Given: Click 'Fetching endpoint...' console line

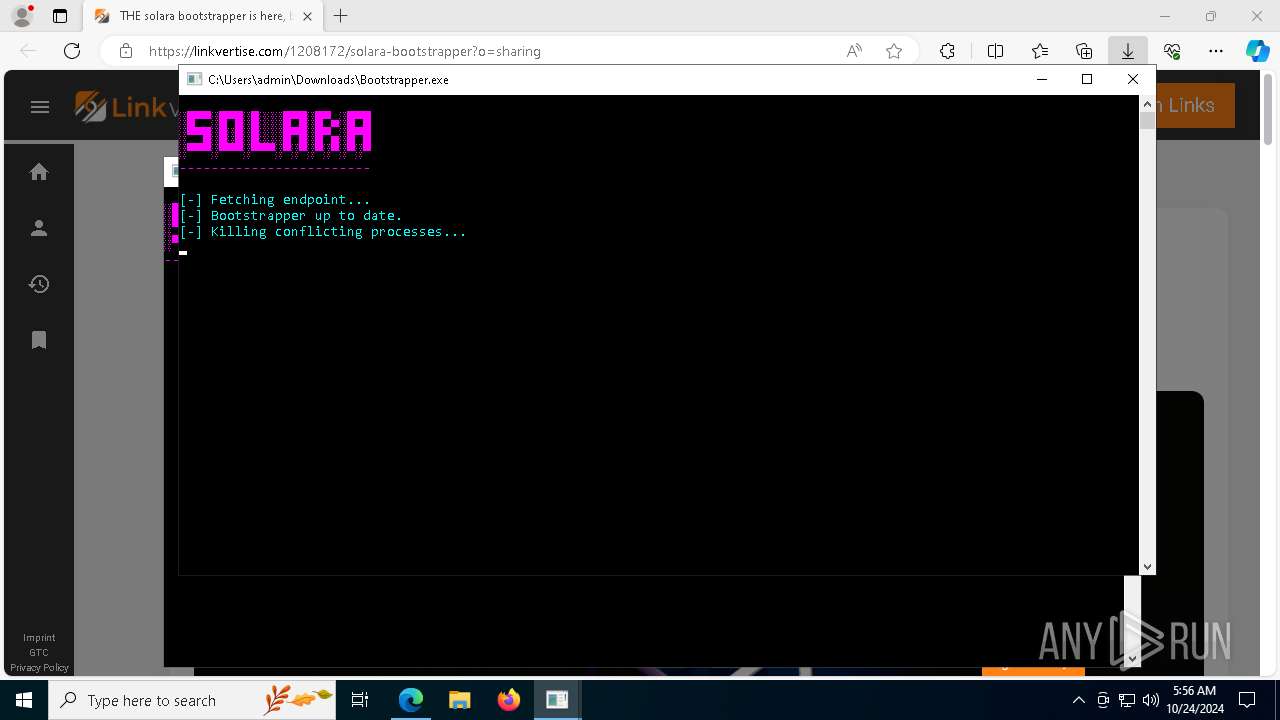Looking at the screenshot, I should click(275, 200).
